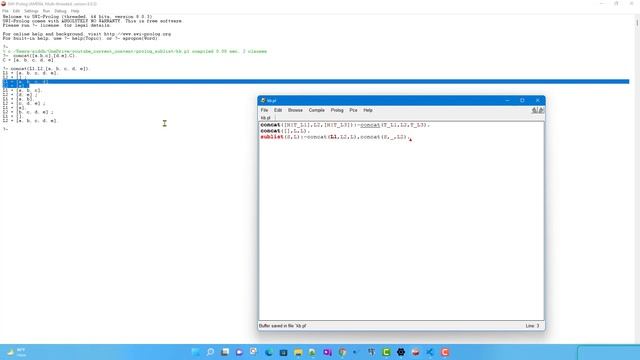Click the green kb.pl compiled message line
Viewport: 640px width, 360px height.
click(135, 51)
